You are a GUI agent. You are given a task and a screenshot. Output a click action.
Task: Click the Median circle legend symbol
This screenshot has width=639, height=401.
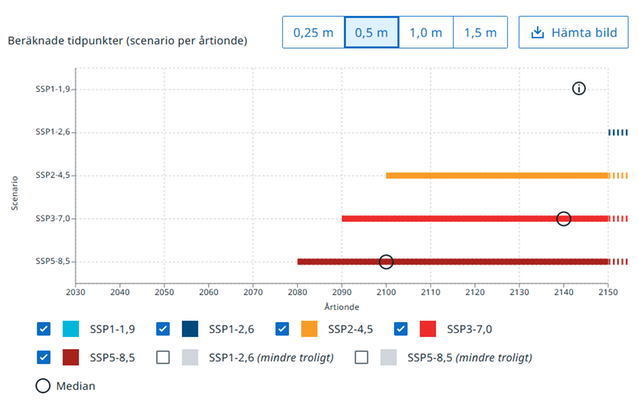[x=43, y=385]
